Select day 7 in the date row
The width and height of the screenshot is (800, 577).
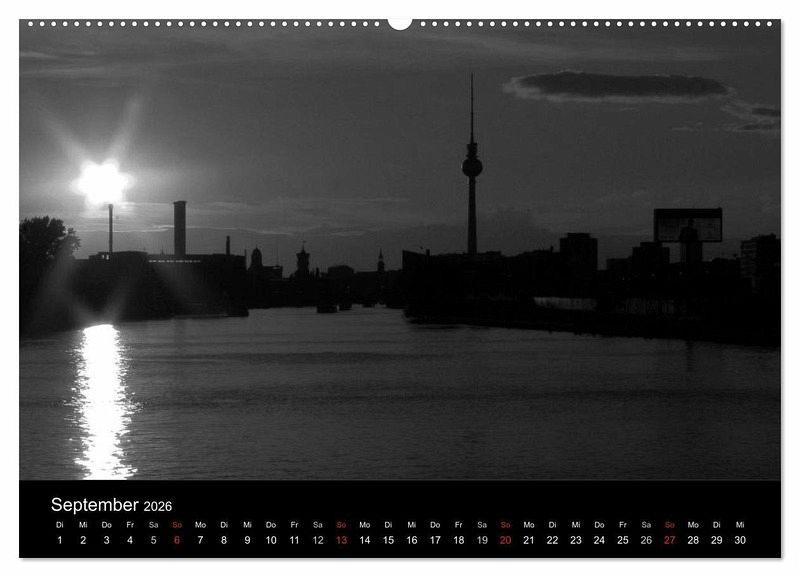click(201, 540)
